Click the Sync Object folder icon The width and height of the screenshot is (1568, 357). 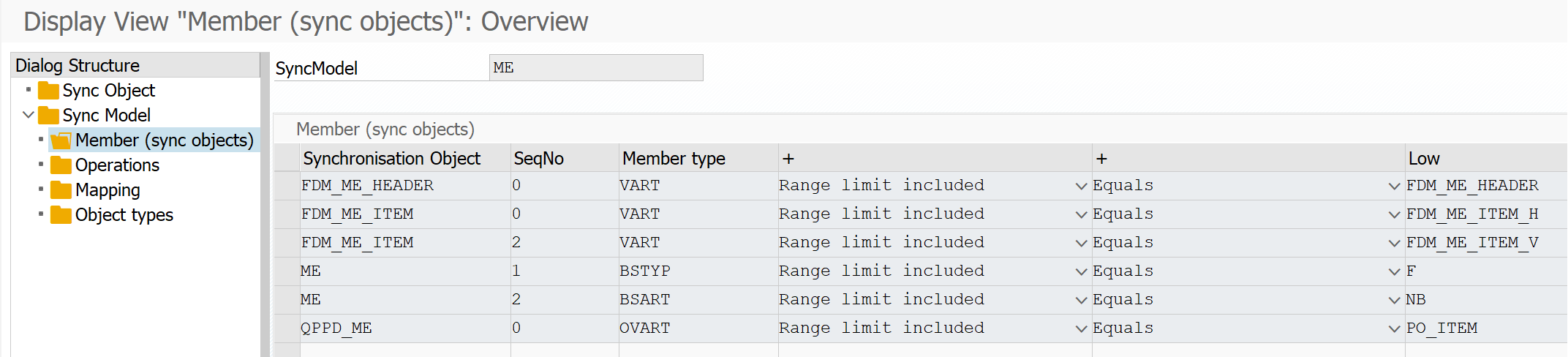(48, 91)
